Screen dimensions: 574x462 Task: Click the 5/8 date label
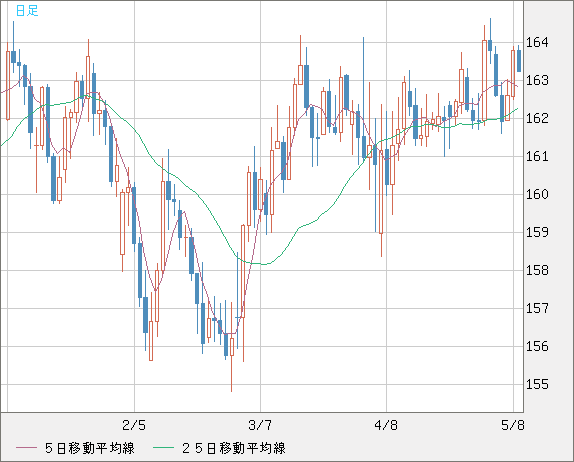(512, 425)
